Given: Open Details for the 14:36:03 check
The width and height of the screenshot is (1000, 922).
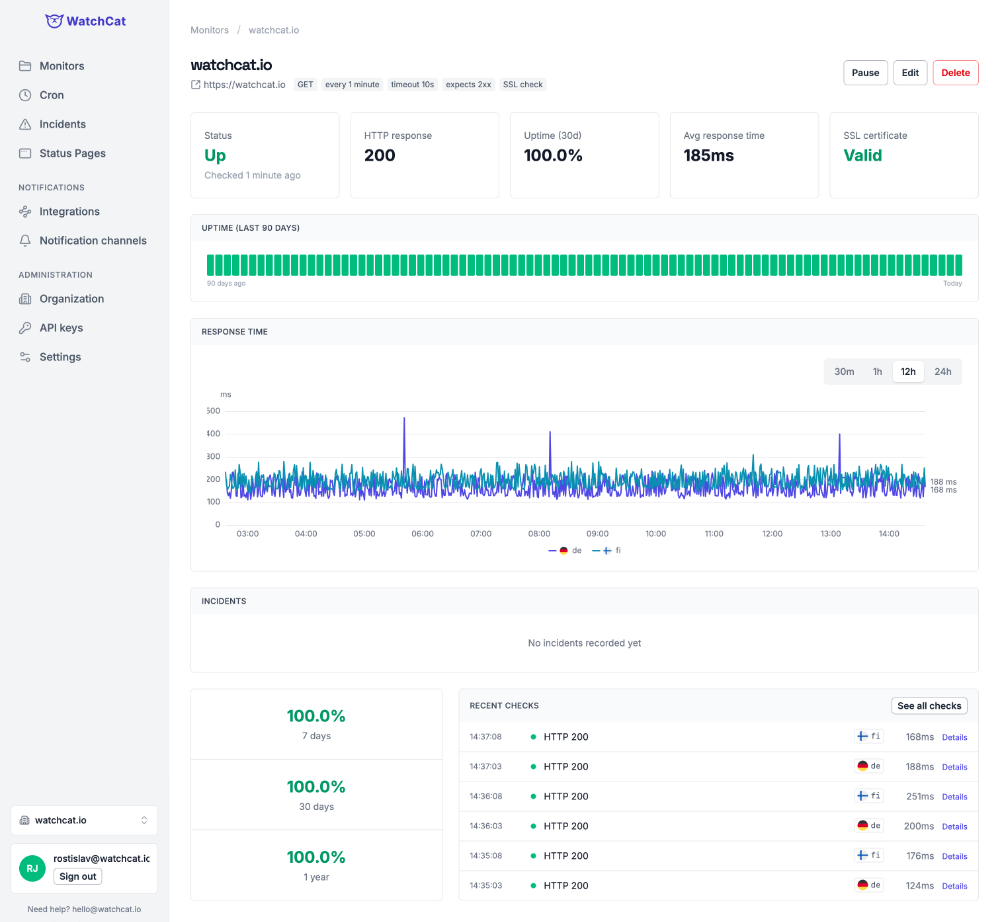Looking at the screenshot, I should click(x=954, y=826).
